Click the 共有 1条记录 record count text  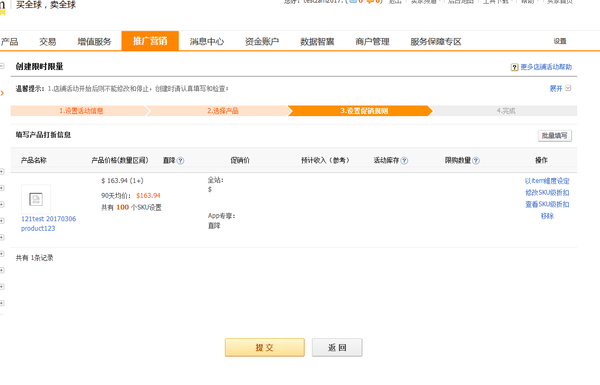point(34,258)
